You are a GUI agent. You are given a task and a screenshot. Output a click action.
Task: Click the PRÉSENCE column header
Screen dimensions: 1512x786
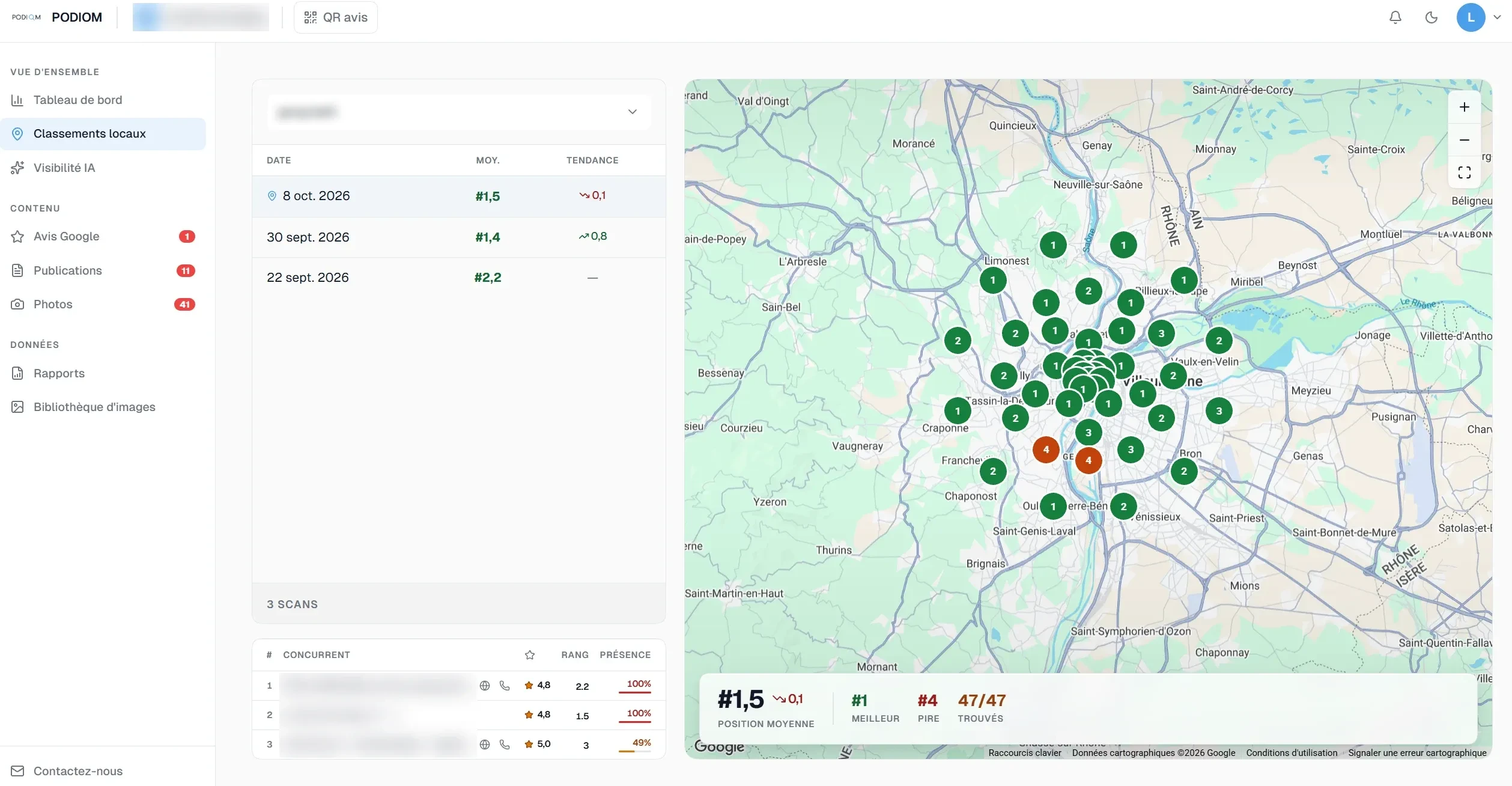pos(625,655)
